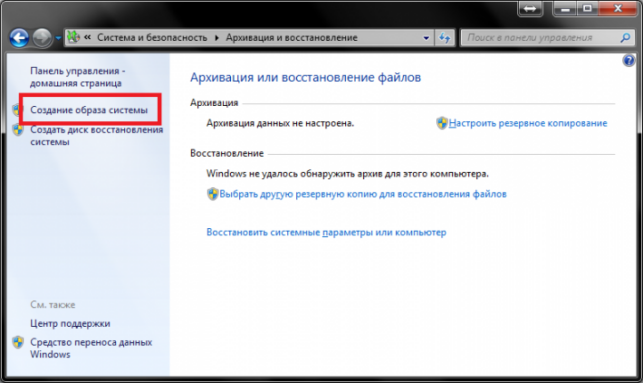
Task: Click shield icon by 'Выбрать другую резервную копию'
Action: click(x=212, y=194)
